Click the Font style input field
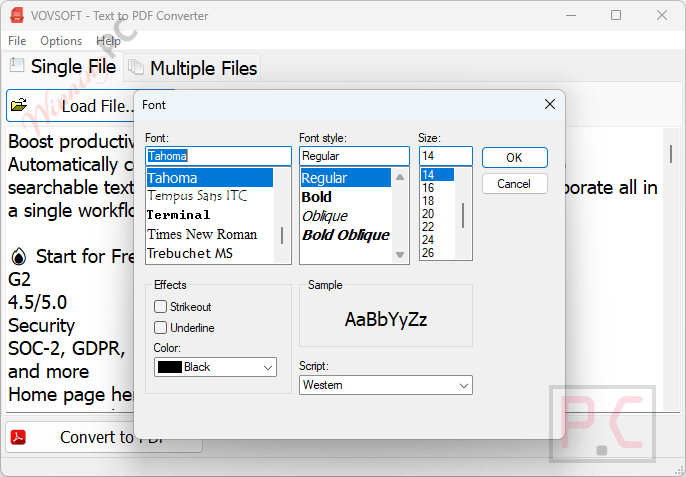686x477 pixels. click(354, 156)
